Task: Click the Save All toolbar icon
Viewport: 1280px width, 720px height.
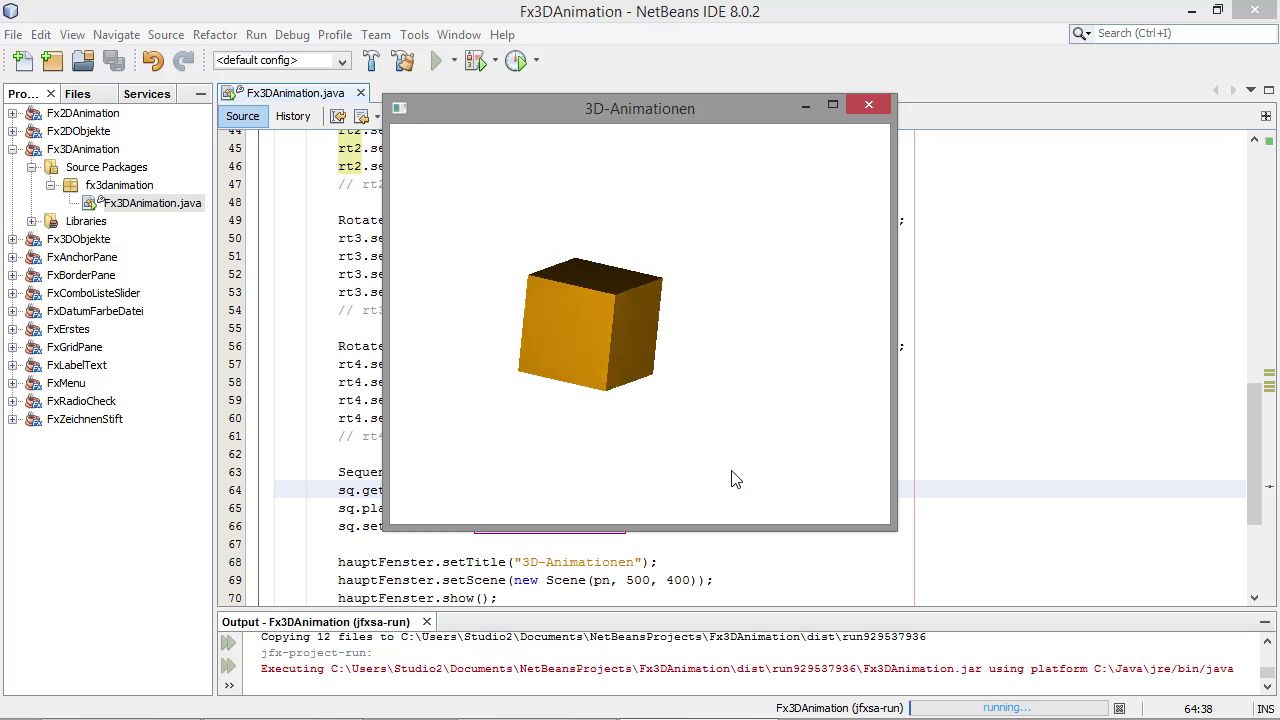Action: 113,61
